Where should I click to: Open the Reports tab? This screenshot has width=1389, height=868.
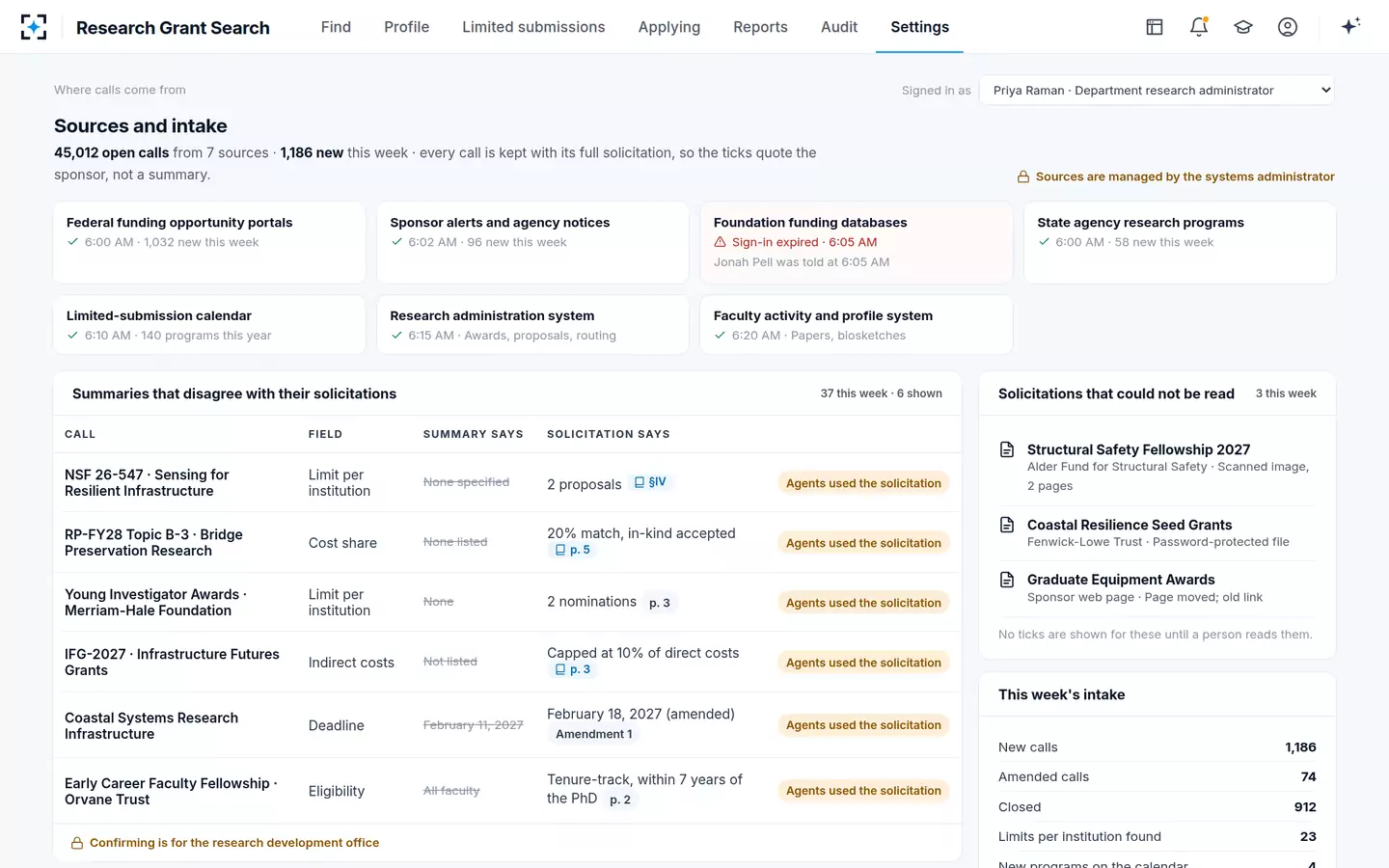coord(760,27)
